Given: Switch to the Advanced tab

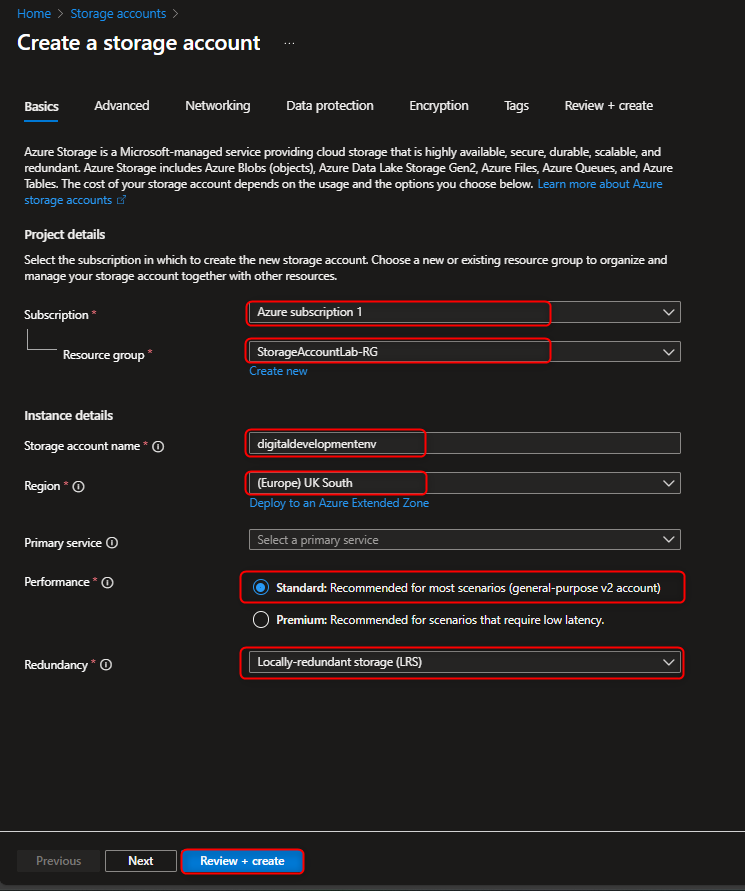Looking at the screenshot, I should coord(121,105).
